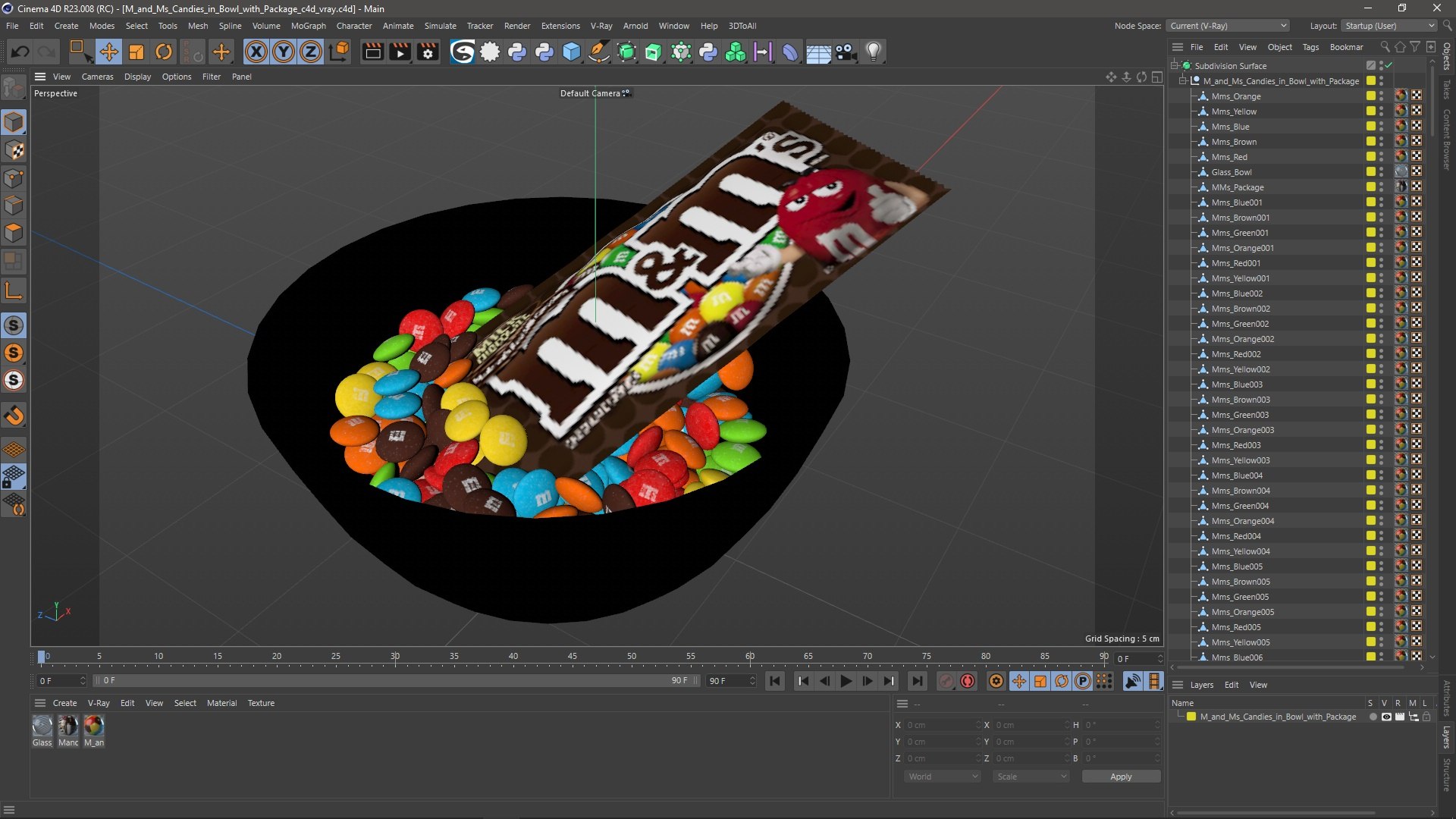Toggle Y axis lock
Image resolution: width=1456 pixels, height=819 pixels.
pos(283,52)
